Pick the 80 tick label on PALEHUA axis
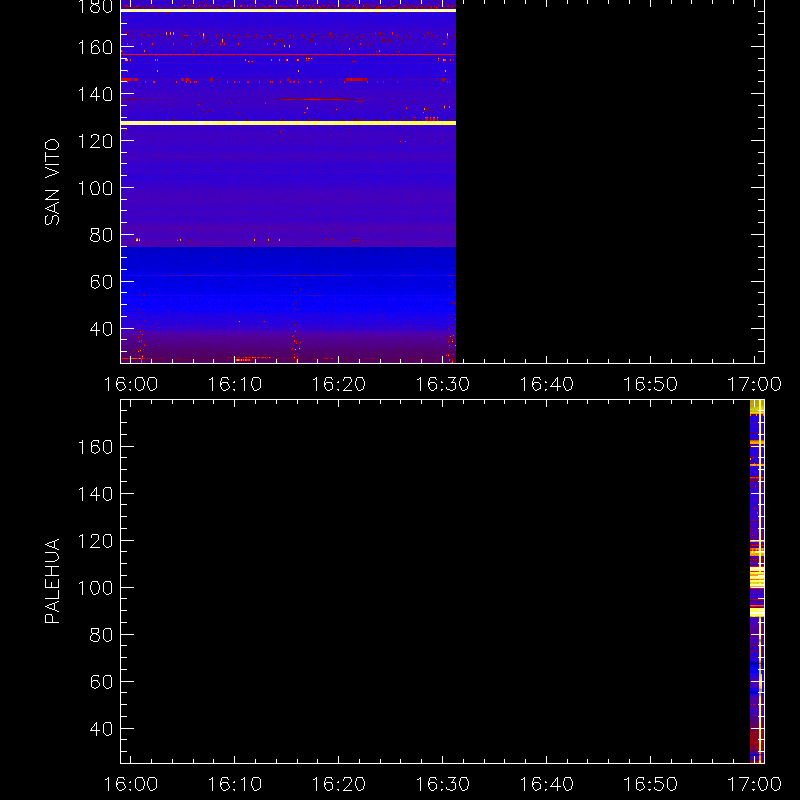This screenshot has width=800, height=800. point(101,635)
